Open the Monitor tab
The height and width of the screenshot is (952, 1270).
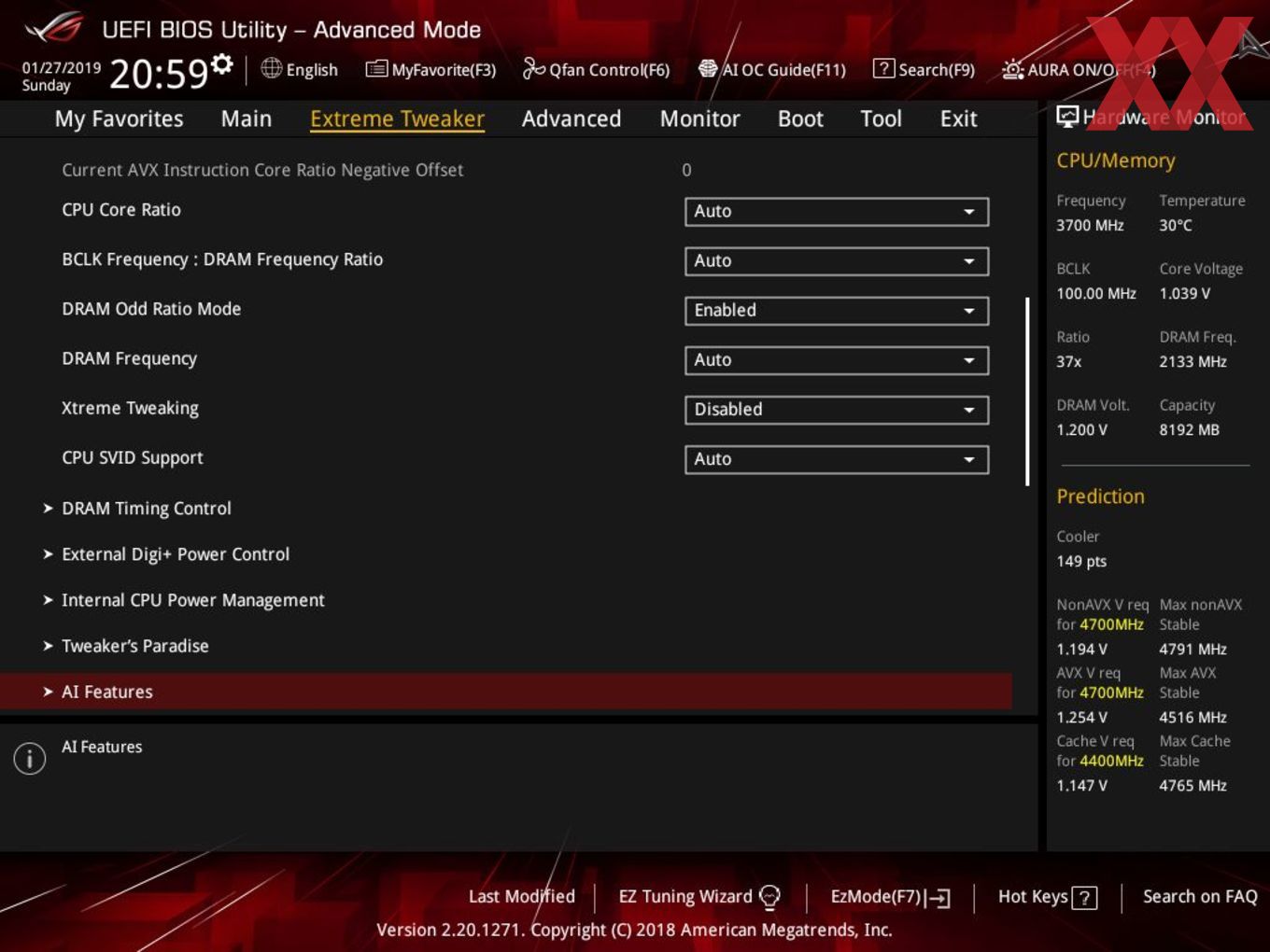699,119
